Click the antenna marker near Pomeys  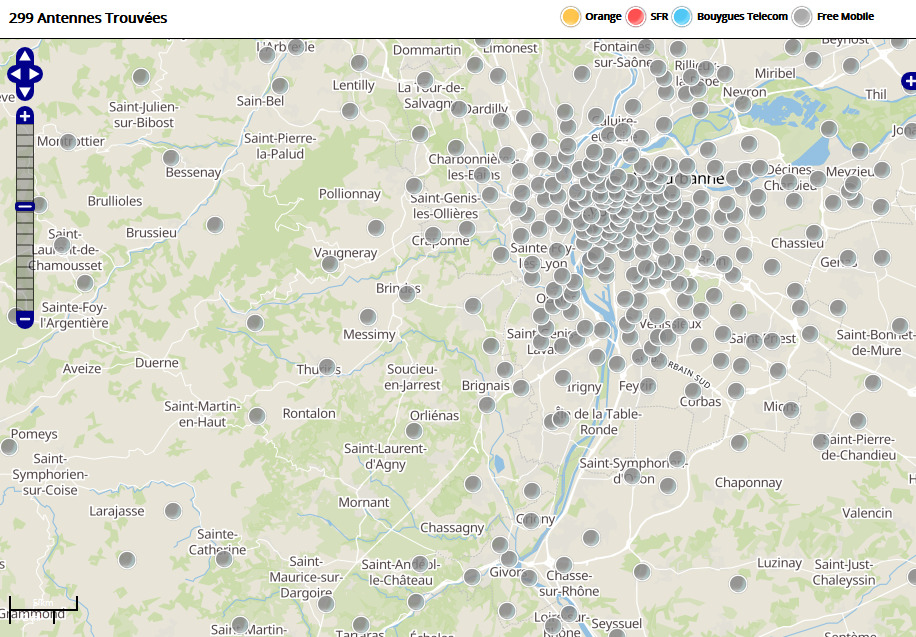tap(9, 447)
